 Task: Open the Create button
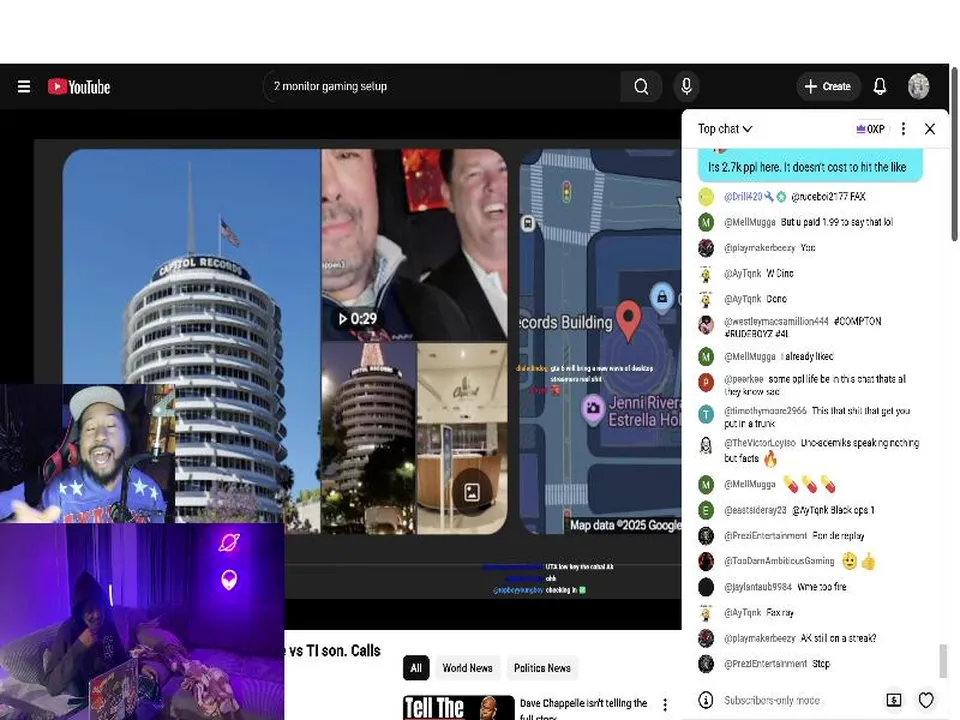click(828, 86)
